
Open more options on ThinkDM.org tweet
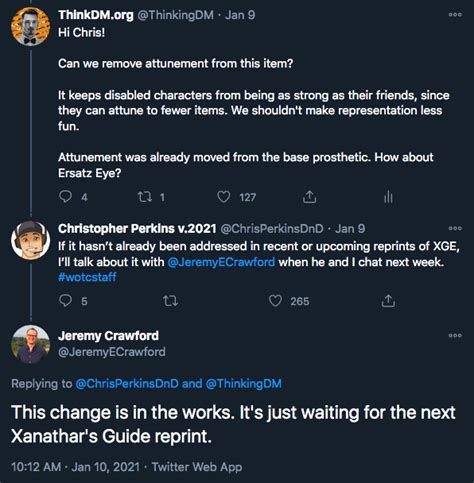click(455, 15)
